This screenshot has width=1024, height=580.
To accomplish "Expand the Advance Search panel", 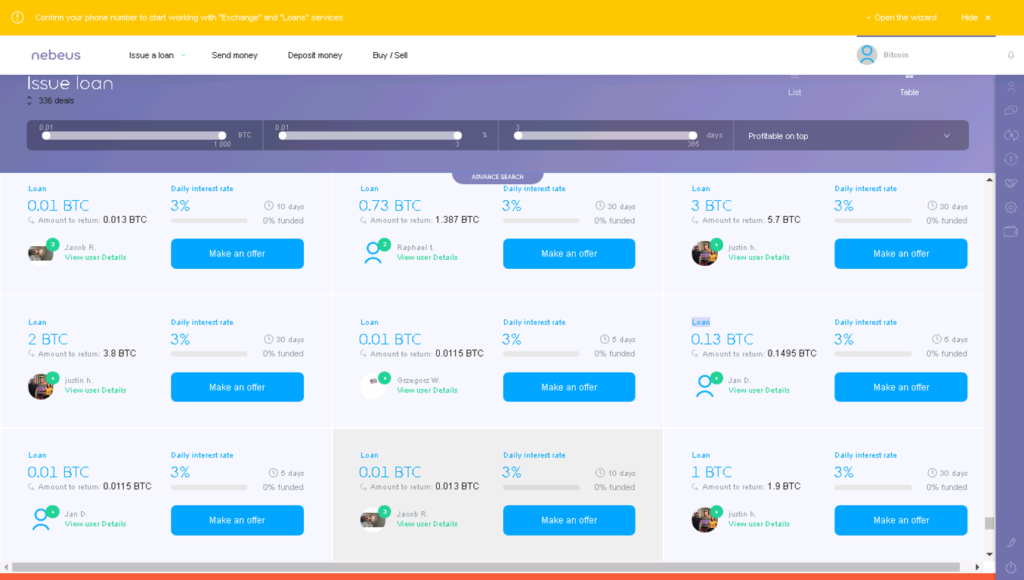I will tap(497, 177).
